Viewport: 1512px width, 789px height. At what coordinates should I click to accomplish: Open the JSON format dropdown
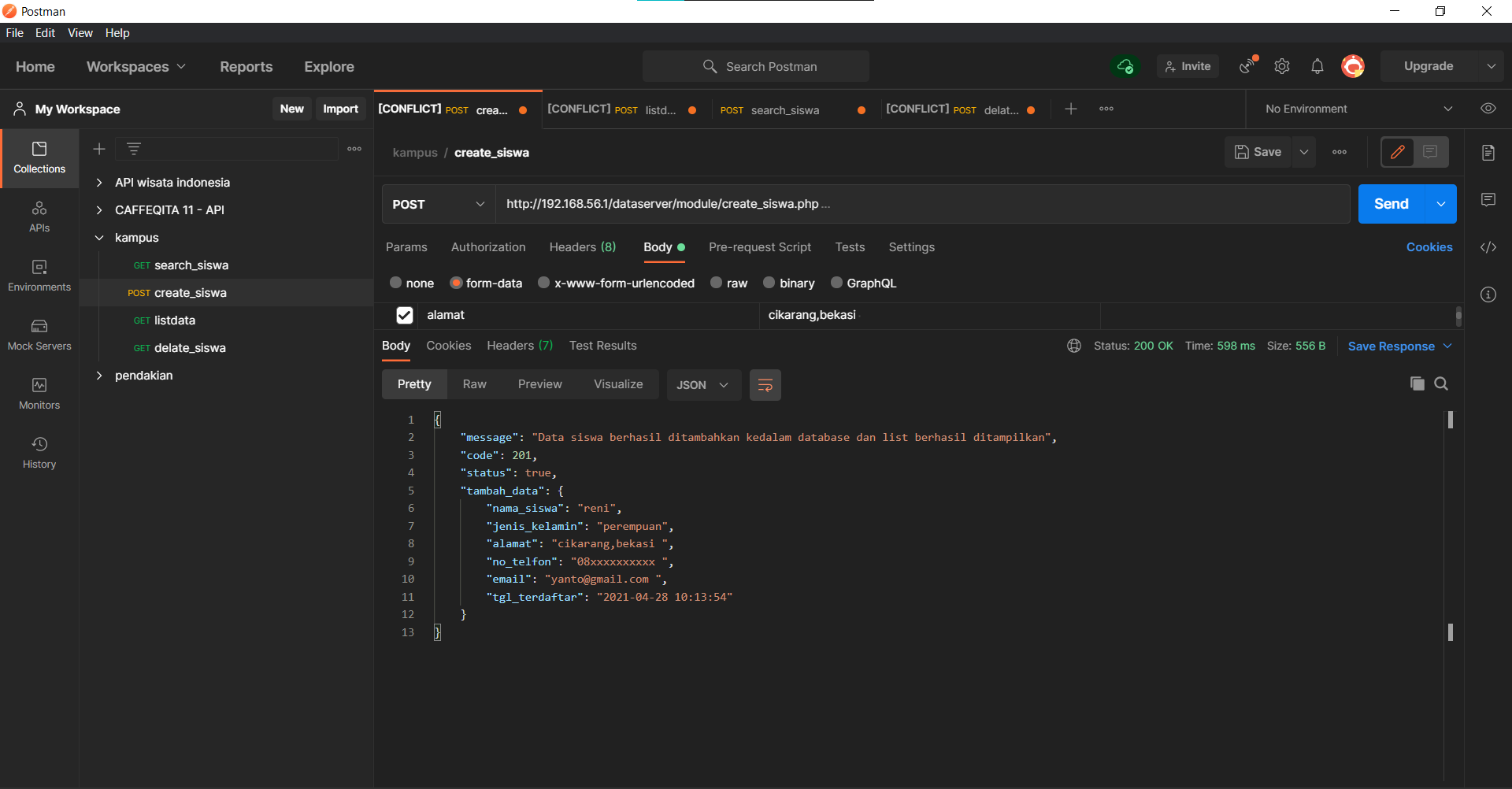pos(703,385)
